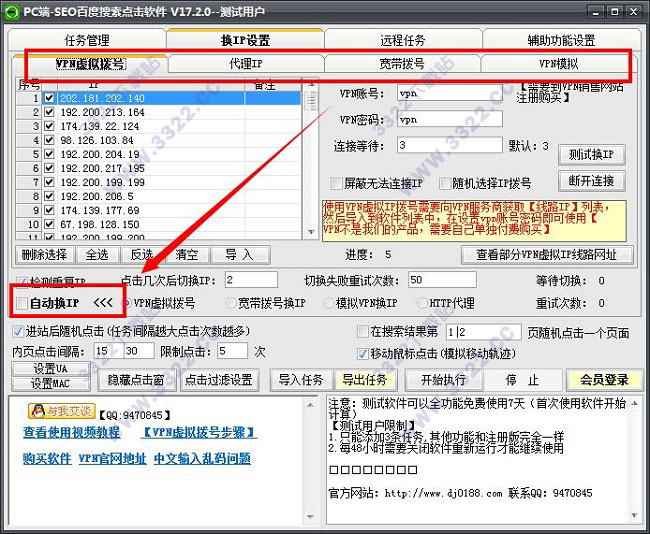Image resolution: width=650 pixels, height=534 pixels.
Task: Open the 【VPN虚拟拨号步骤】 link
Action: click(x=199, y=433)
